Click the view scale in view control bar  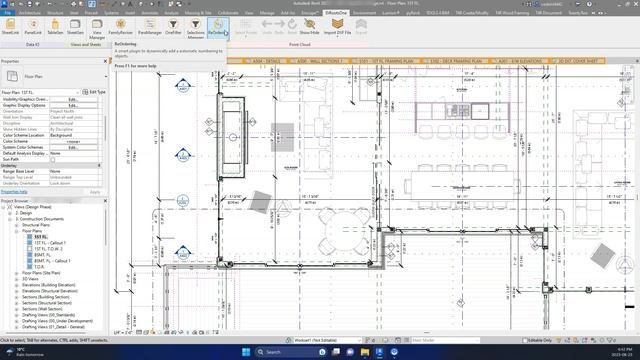[x=122, y=333]
